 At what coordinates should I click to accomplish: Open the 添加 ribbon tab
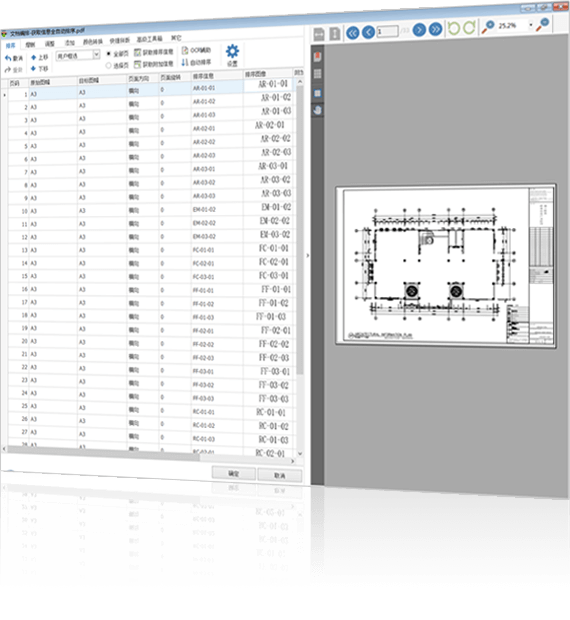click(x=69, y=43)
